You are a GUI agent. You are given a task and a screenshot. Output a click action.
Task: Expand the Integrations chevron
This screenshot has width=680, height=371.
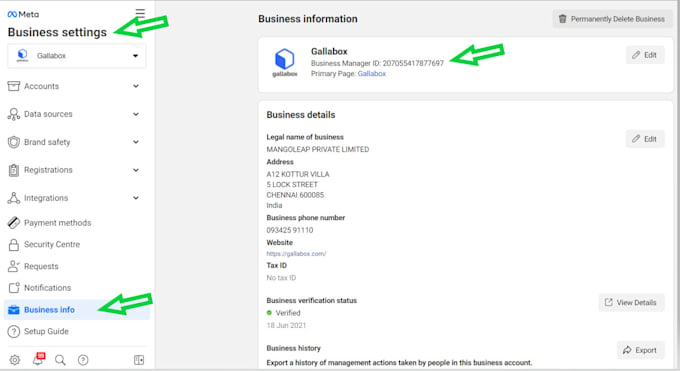tap(136, 198)
